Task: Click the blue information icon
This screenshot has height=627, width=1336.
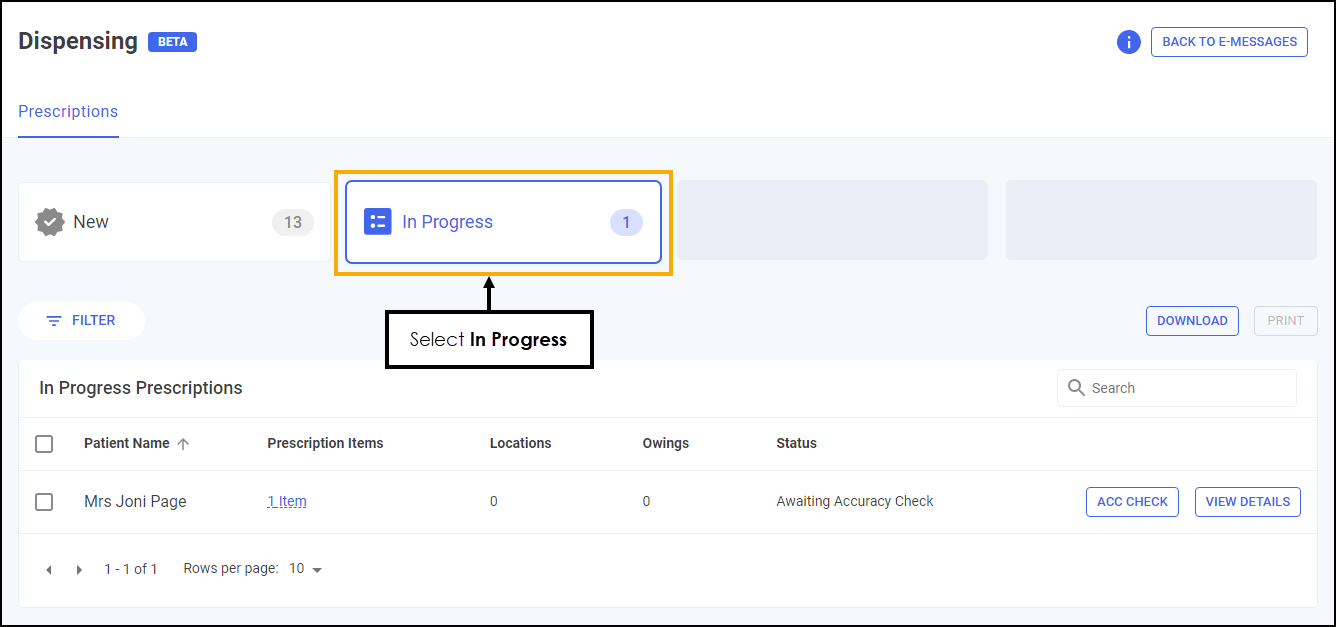Action: click(1128, 42)
